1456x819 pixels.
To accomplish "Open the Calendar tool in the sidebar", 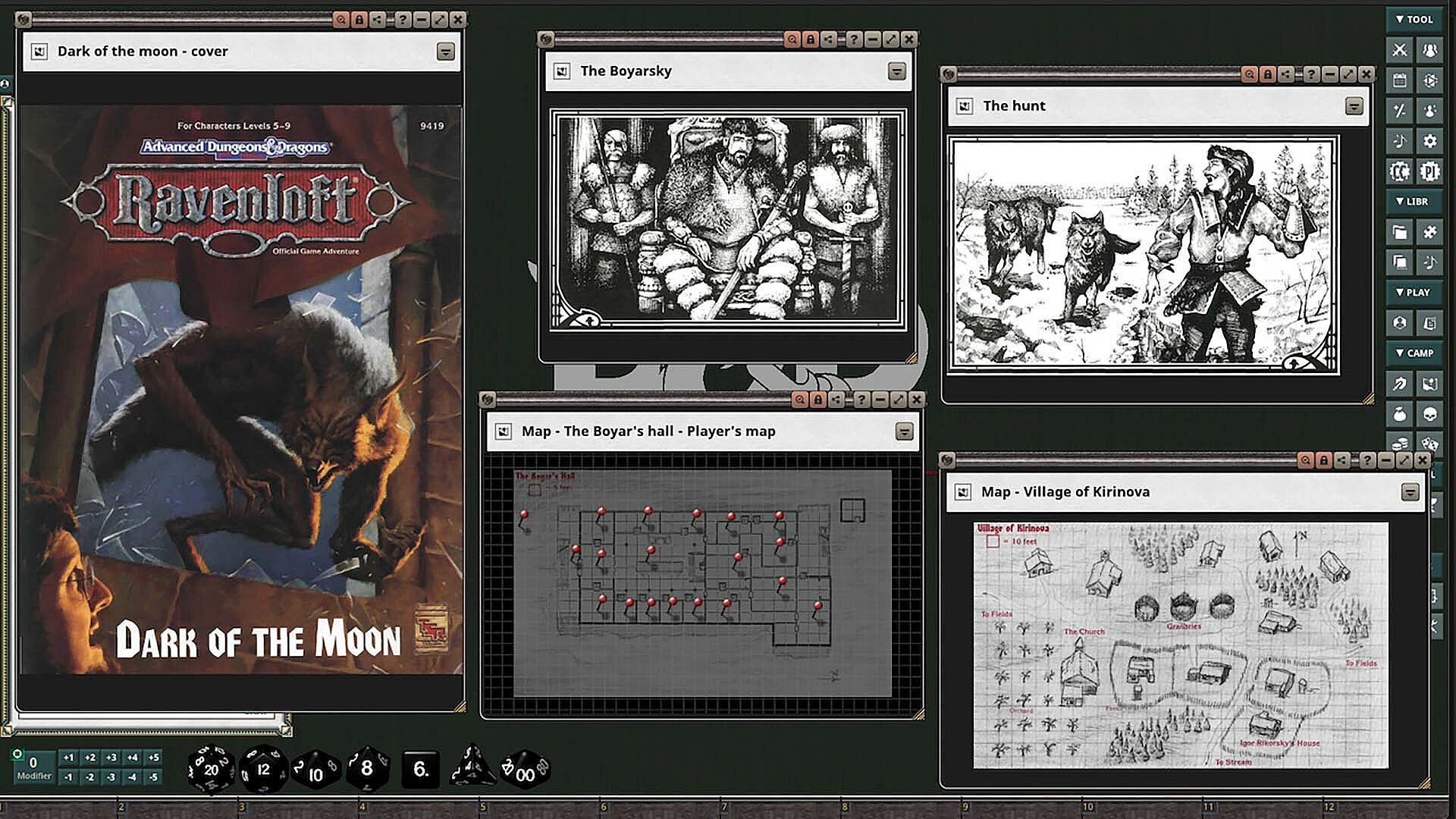I will coord(1400,80).
